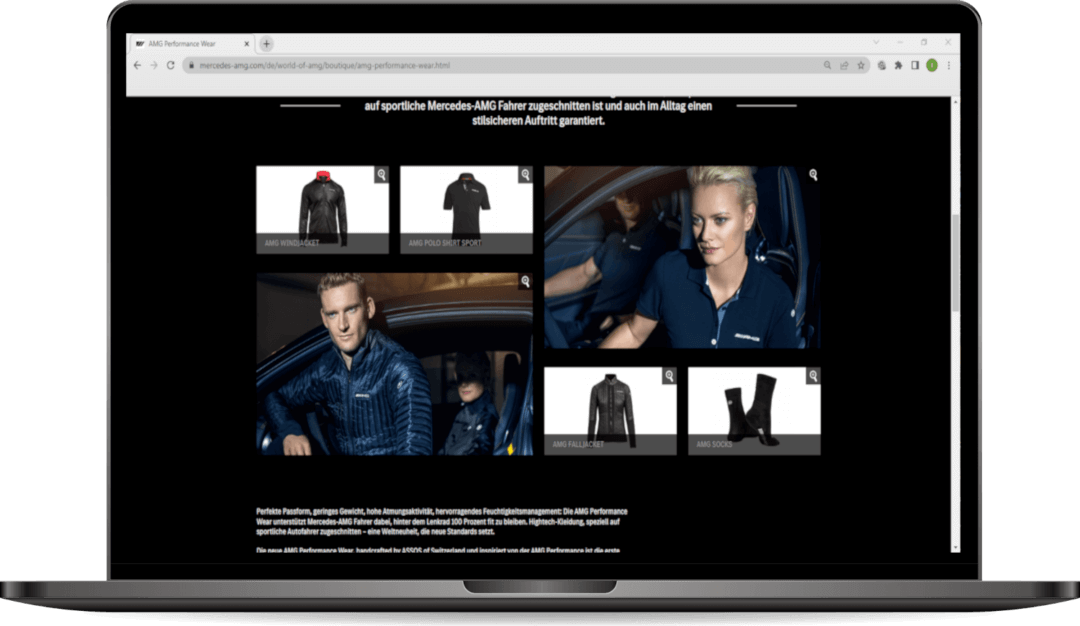Screen dimensions: 1080x626
Task: Open the AMG Polo Shirt Sport thumbnail
Action: [466, 209]
